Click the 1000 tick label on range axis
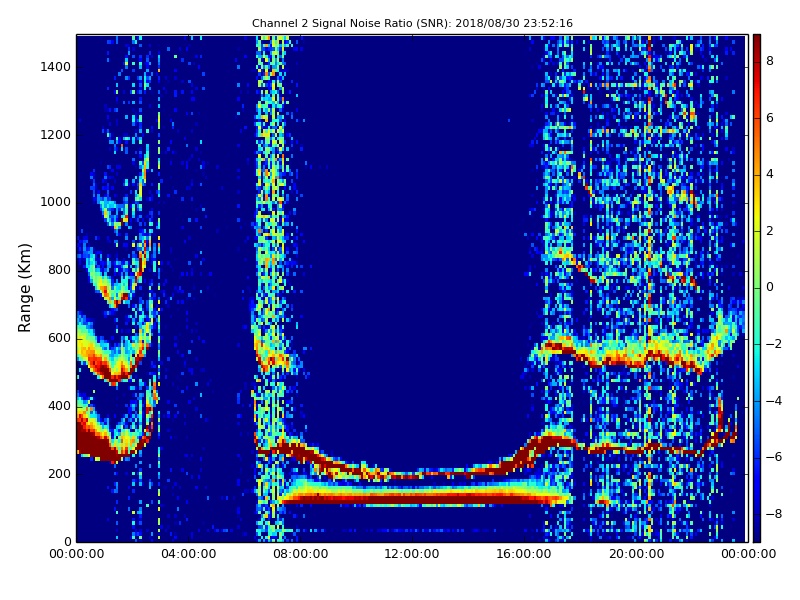This screenshot has height=600, width=800. [x=56, y=202]
